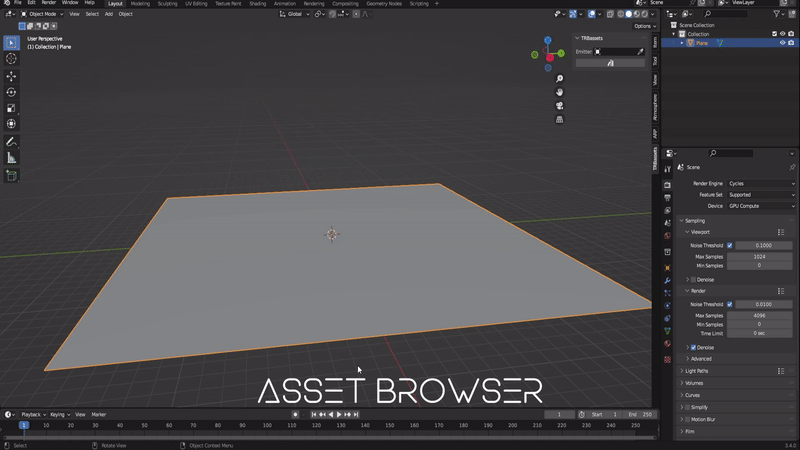This screenshot has height=450, width=800.
Task: Open the World properties tab
Action: point(667,236)
